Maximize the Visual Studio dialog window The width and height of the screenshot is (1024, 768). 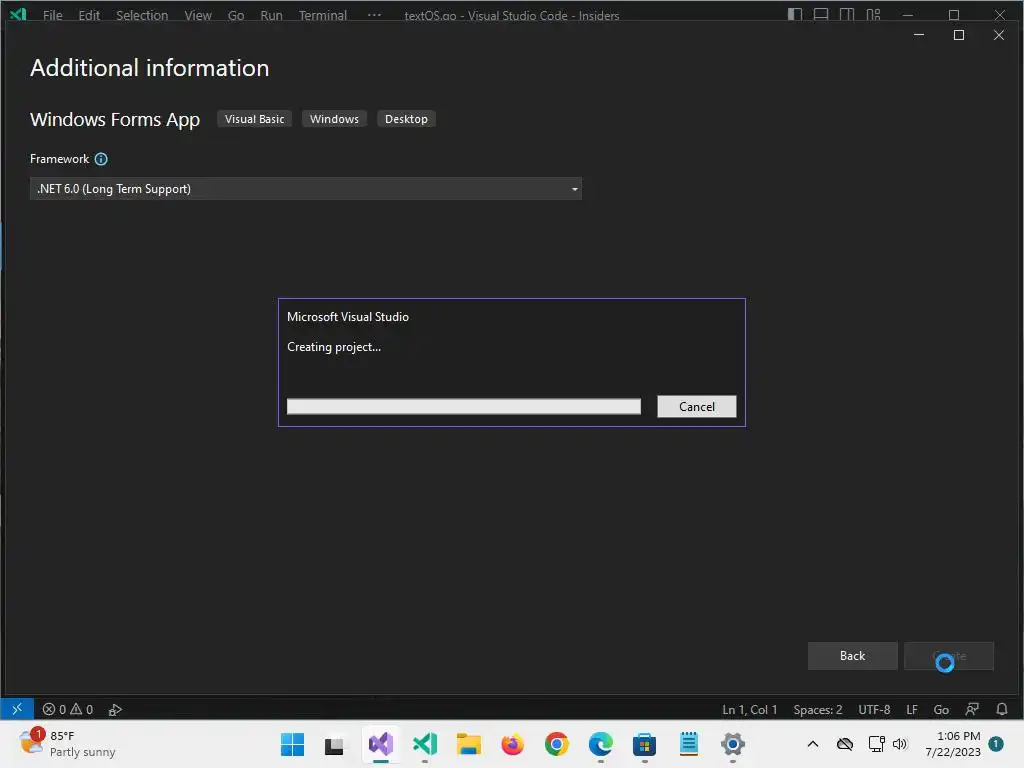959,35
